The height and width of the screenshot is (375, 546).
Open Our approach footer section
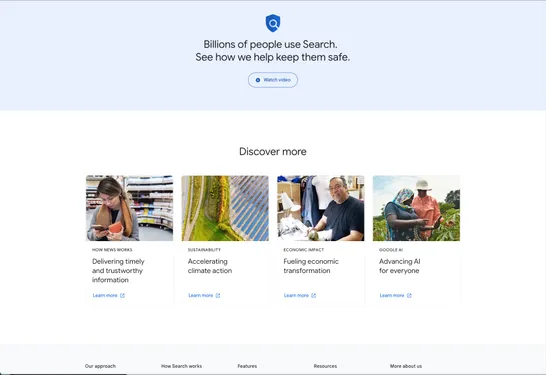(x=100, y=366)
